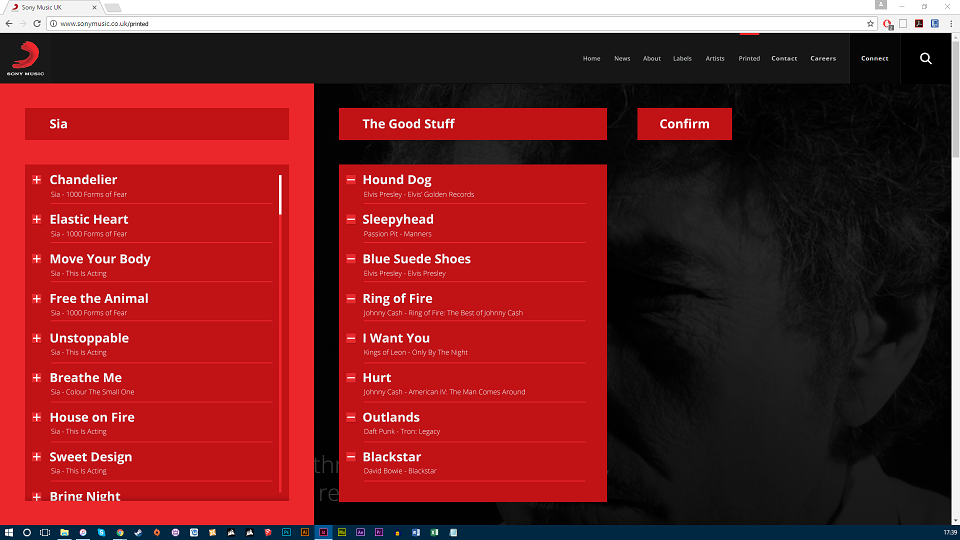
Task: Open the red Chrome extension icon
Action: pyautogui.click(x=887, y=24)
